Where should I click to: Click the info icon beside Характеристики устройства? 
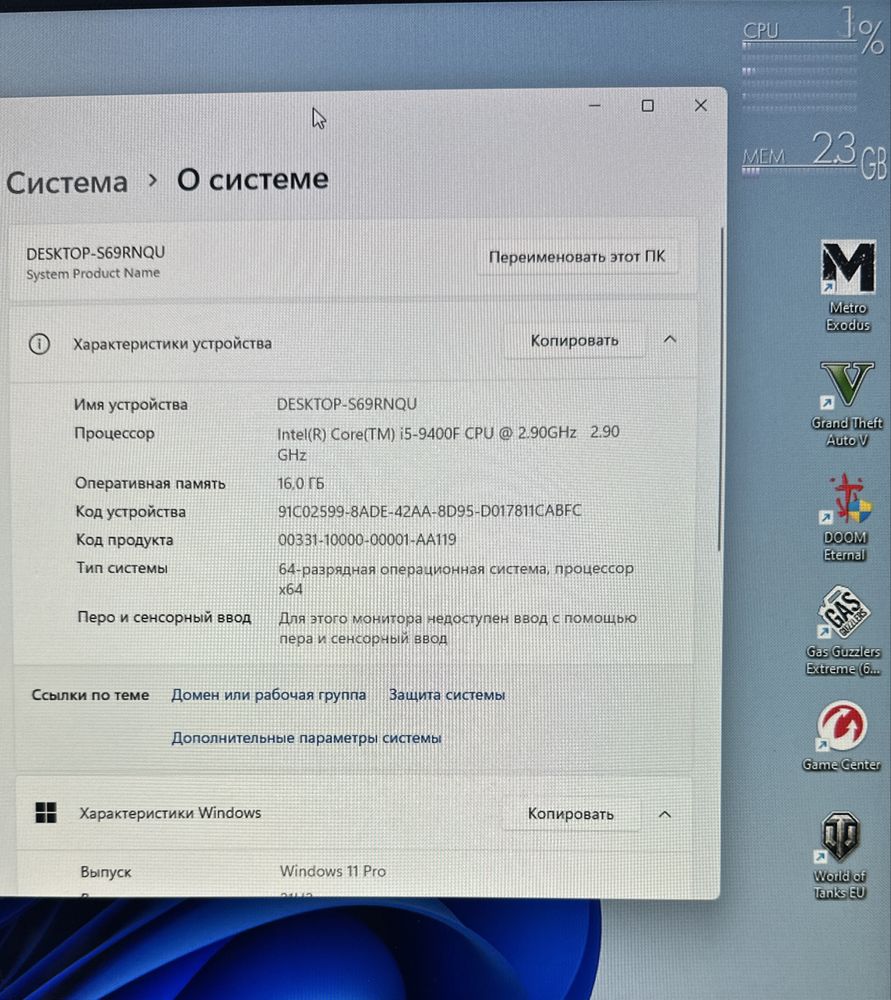click(x=40, y=344)
